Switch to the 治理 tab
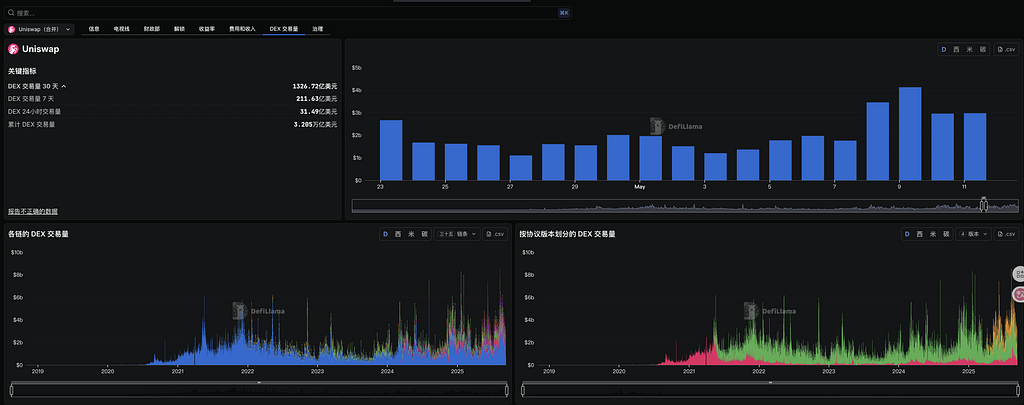 pos(317,30)
